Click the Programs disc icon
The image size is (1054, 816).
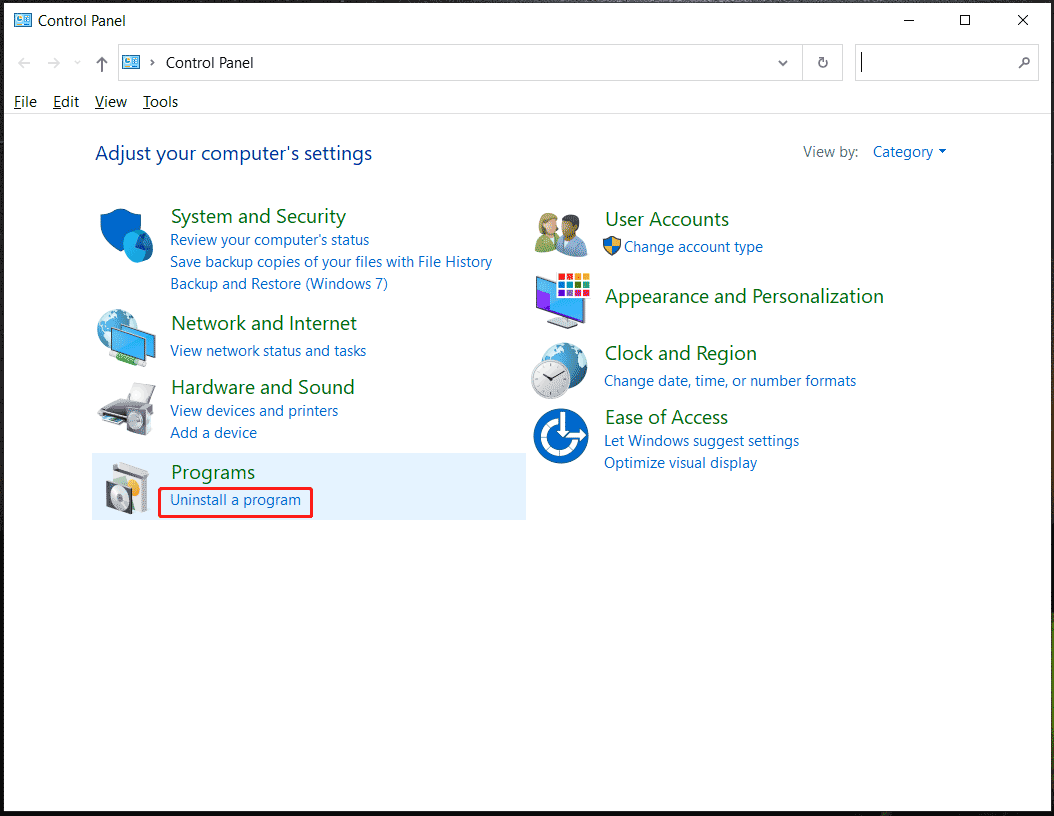[x=126, y=489]
